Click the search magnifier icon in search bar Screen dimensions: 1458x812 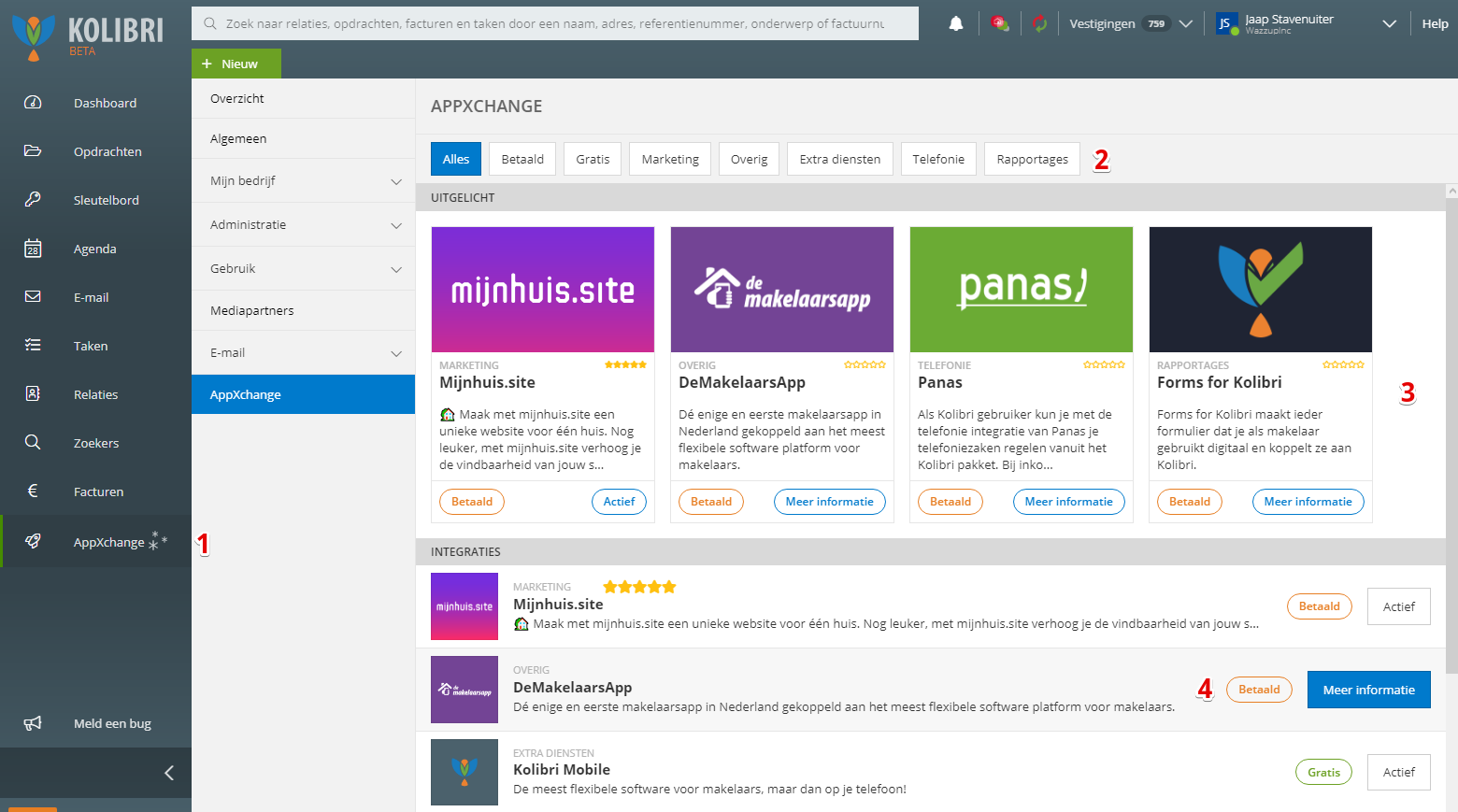[x=210, y=23]
